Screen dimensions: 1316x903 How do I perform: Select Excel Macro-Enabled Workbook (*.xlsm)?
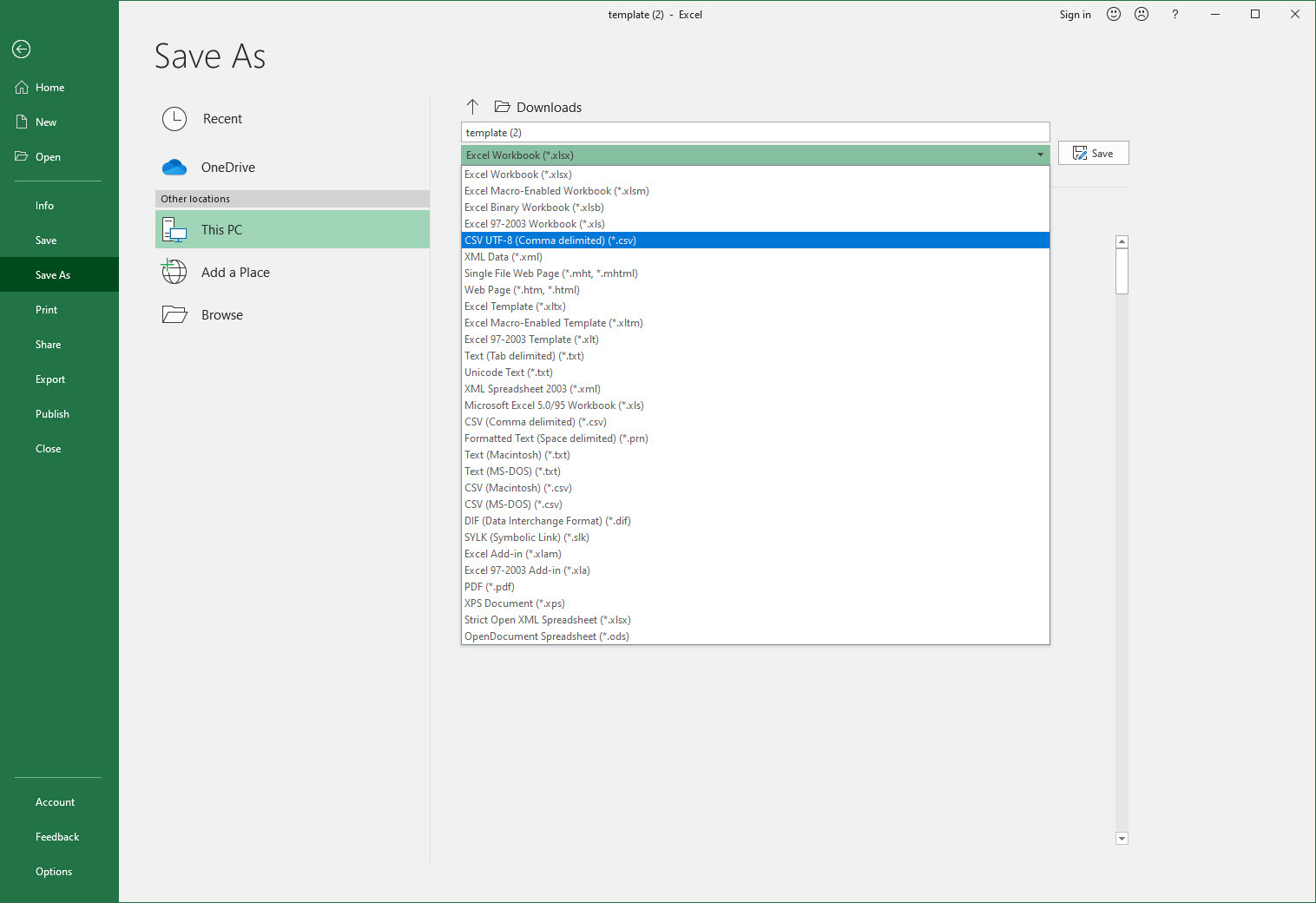755,191
